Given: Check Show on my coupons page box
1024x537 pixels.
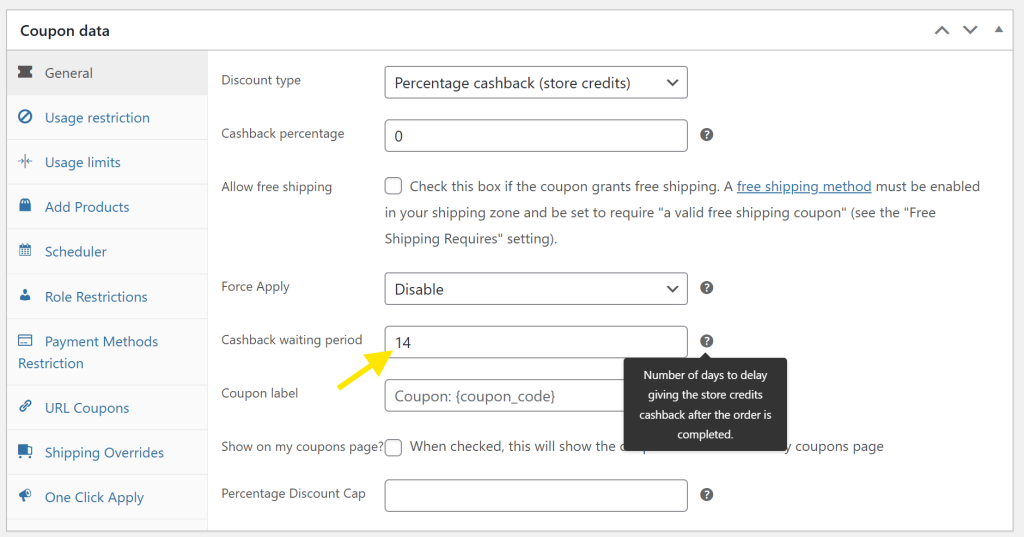Looking at the screenshot, I should pyautogui.click(x=393, y=448).
